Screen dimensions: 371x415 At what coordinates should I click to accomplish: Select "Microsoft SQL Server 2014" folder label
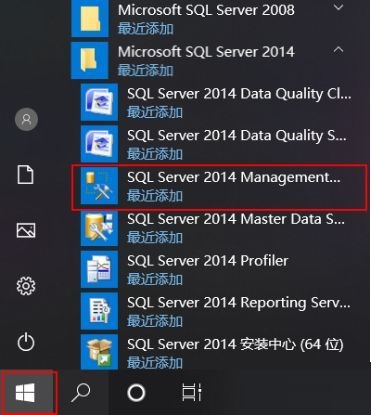(x=206, y=52)
